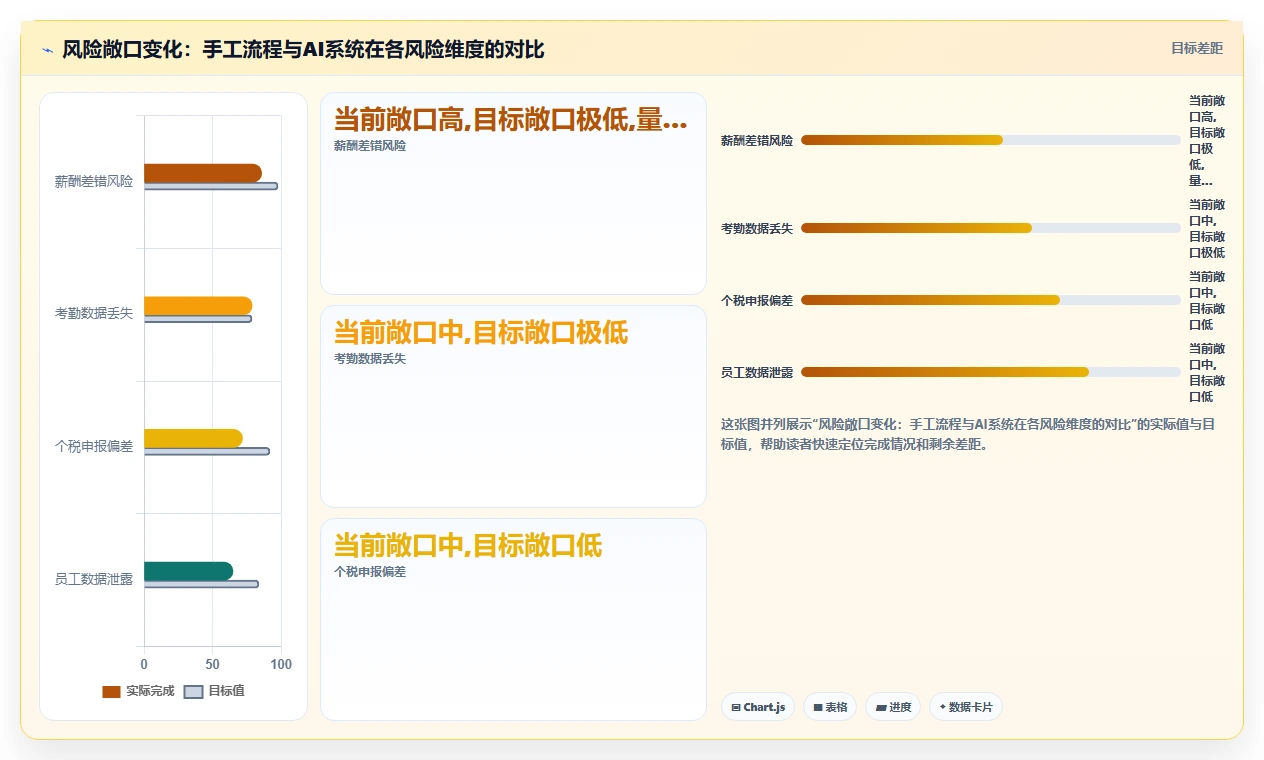Click the 薪酬差错风险 progress bar
The width and height of the screenshot is (1264, 760).
point(990,140)
